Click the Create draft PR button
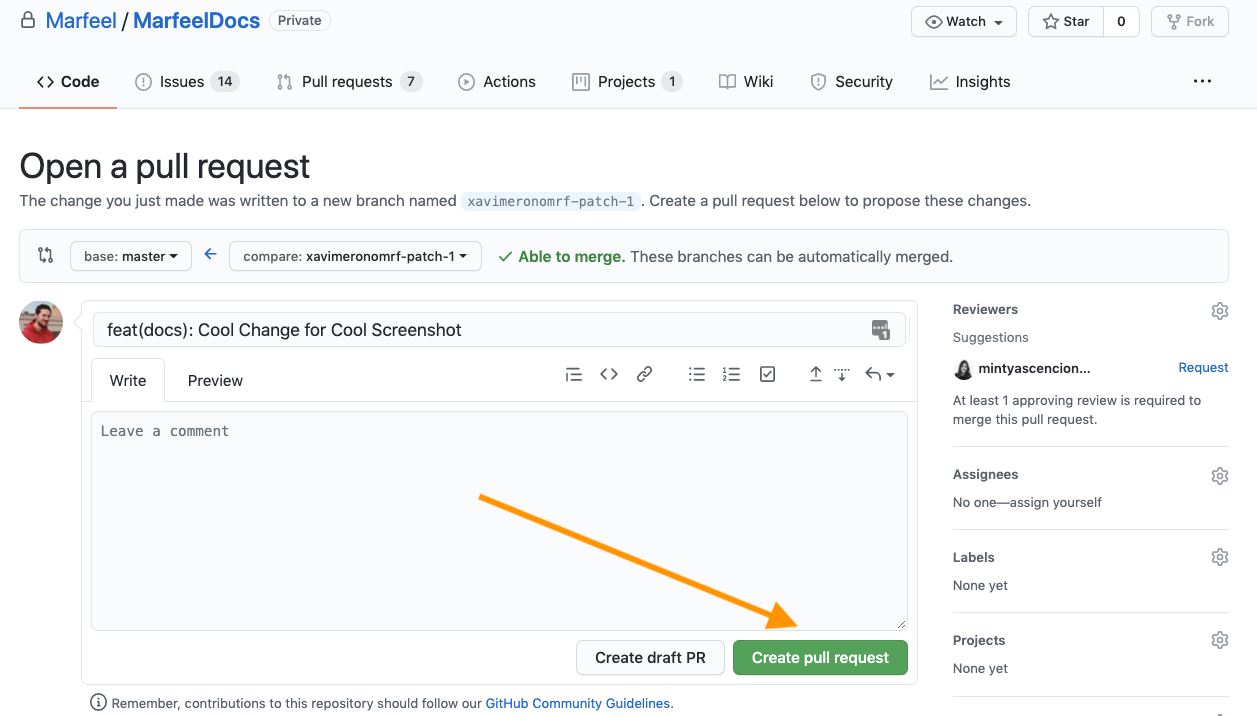 pos(650,657)
